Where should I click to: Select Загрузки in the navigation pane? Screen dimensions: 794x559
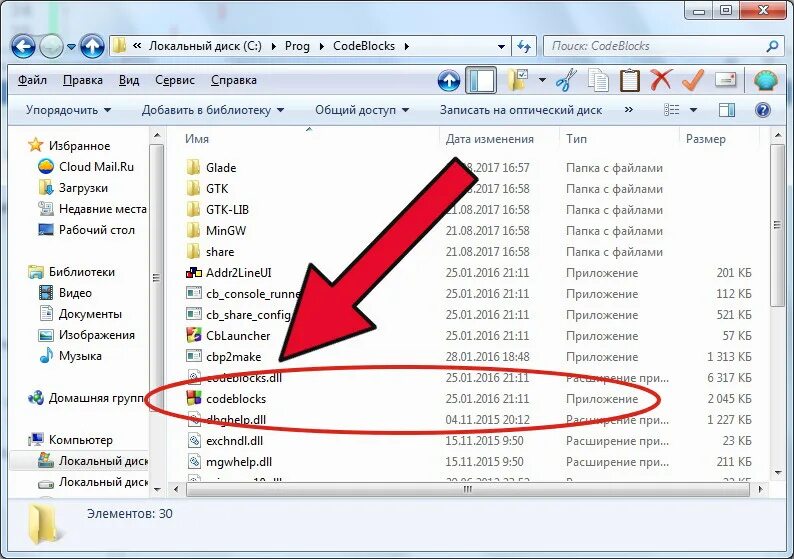(x=73, y=188)
